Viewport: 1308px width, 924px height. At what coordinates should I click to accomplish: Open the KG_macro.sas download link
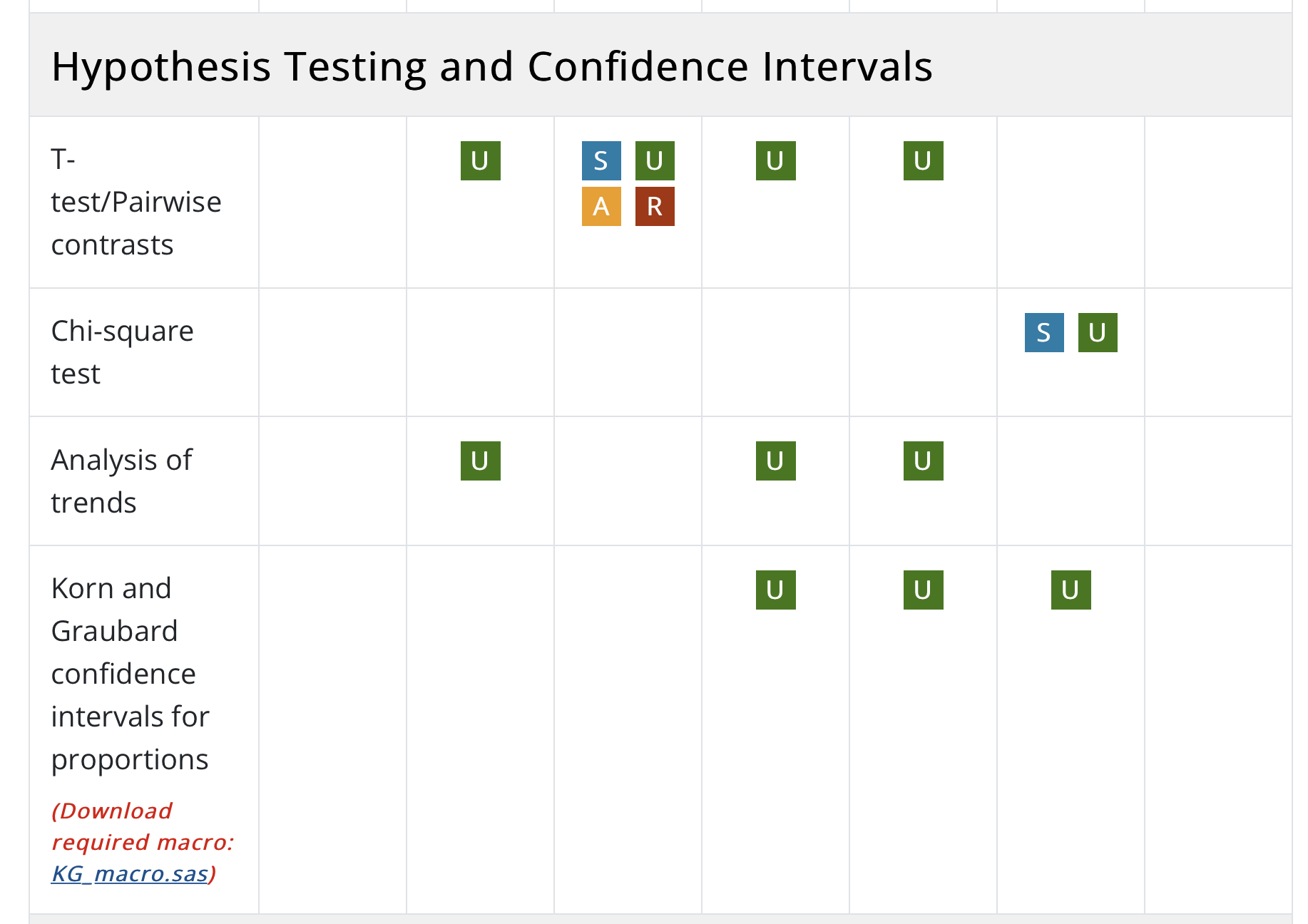130,873
